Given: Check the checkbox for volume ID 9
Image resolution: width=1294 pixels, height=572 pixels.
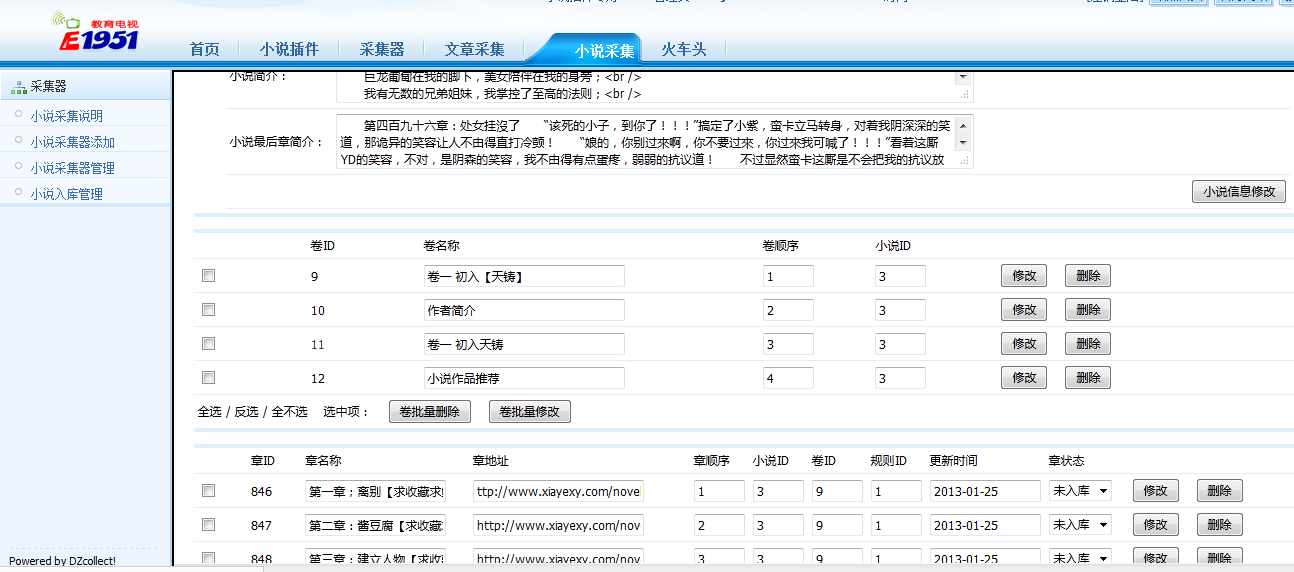Looking at the screenshot, I should [208, 276].
